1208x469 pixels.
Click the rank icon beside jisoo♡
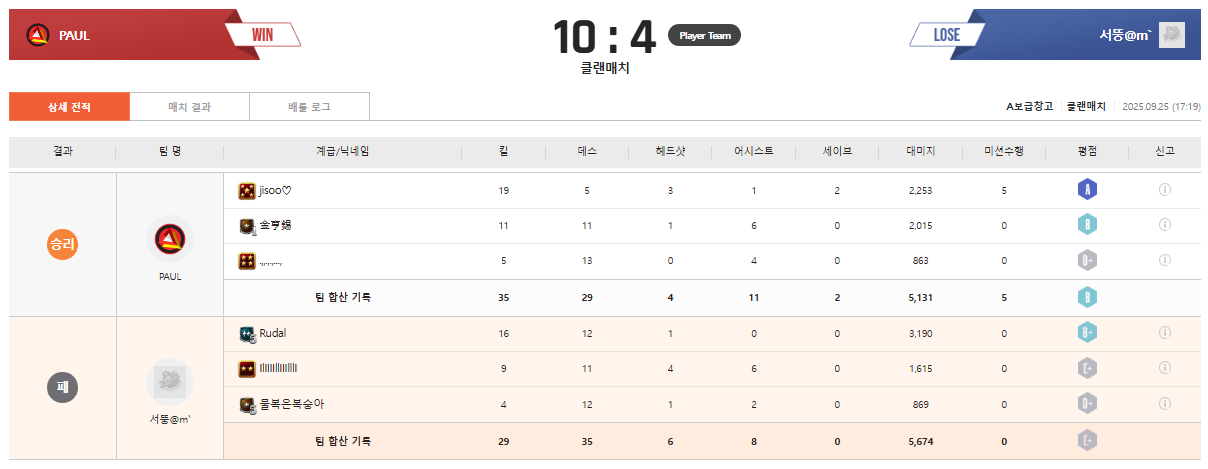(247, 191)
